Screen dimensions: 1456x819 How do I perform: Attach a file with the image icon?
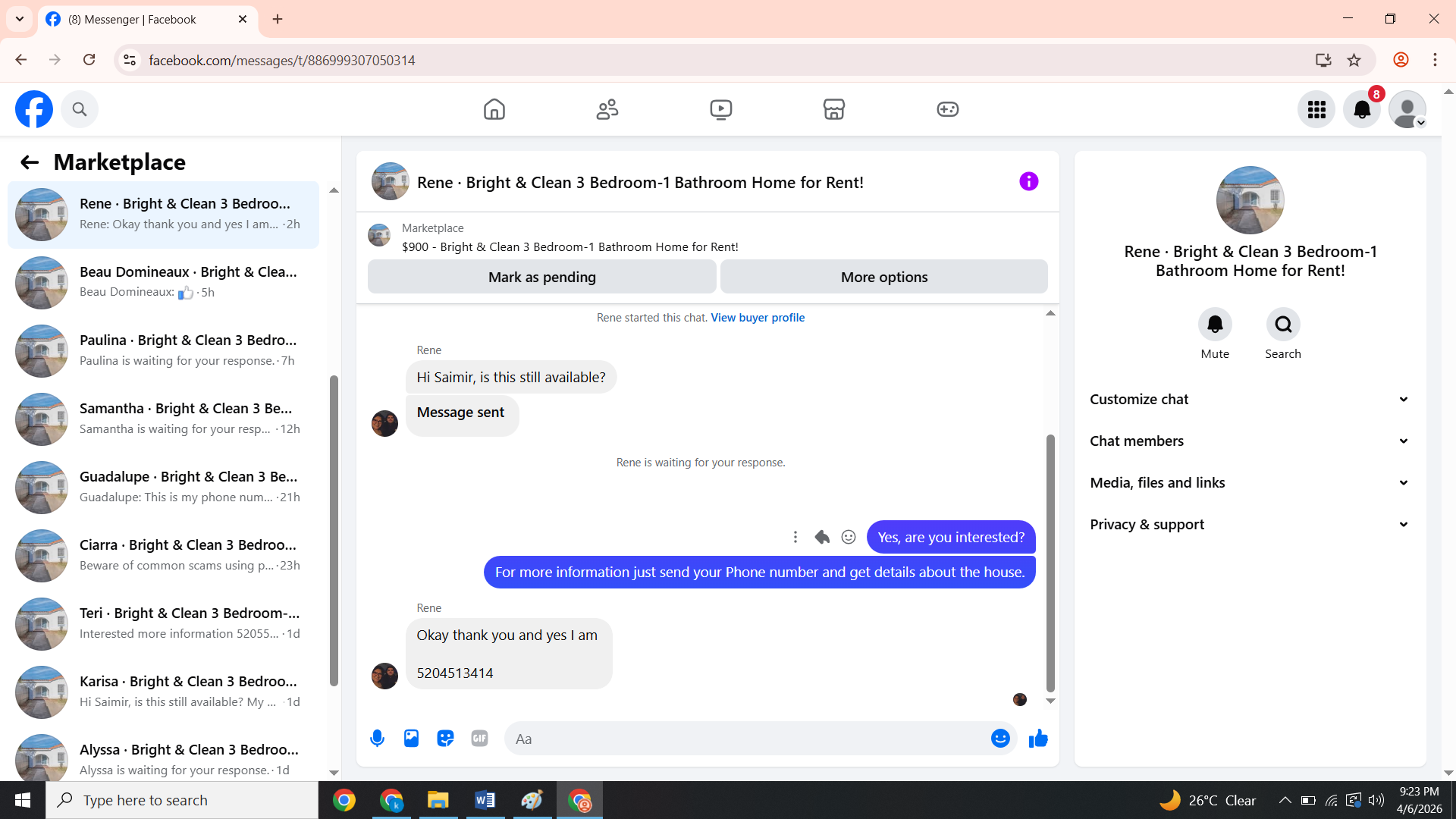click(411, 739)
